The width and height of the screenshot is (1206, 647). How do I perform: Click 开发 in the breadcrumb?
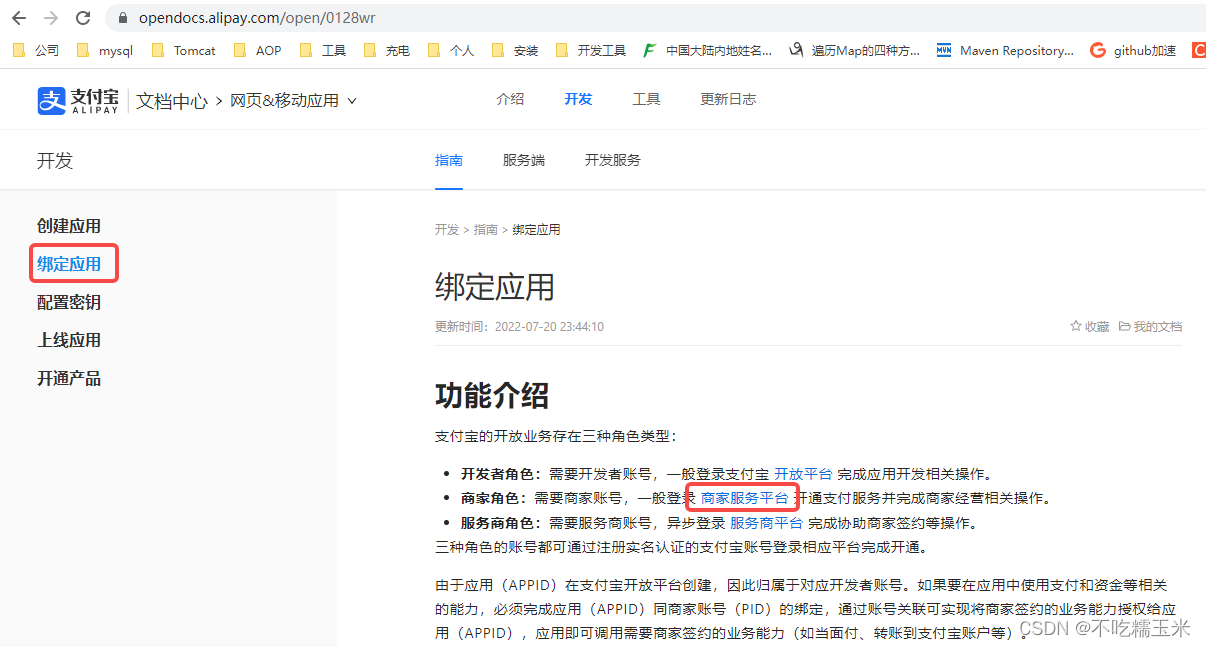[447, 229]
